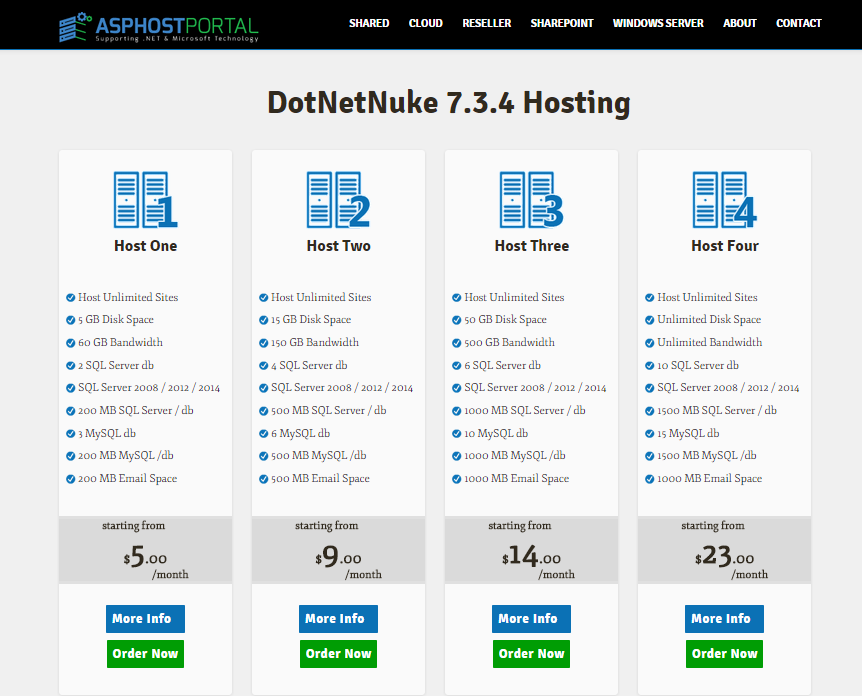Open the Reseller menu

click(x=487, y=23)
